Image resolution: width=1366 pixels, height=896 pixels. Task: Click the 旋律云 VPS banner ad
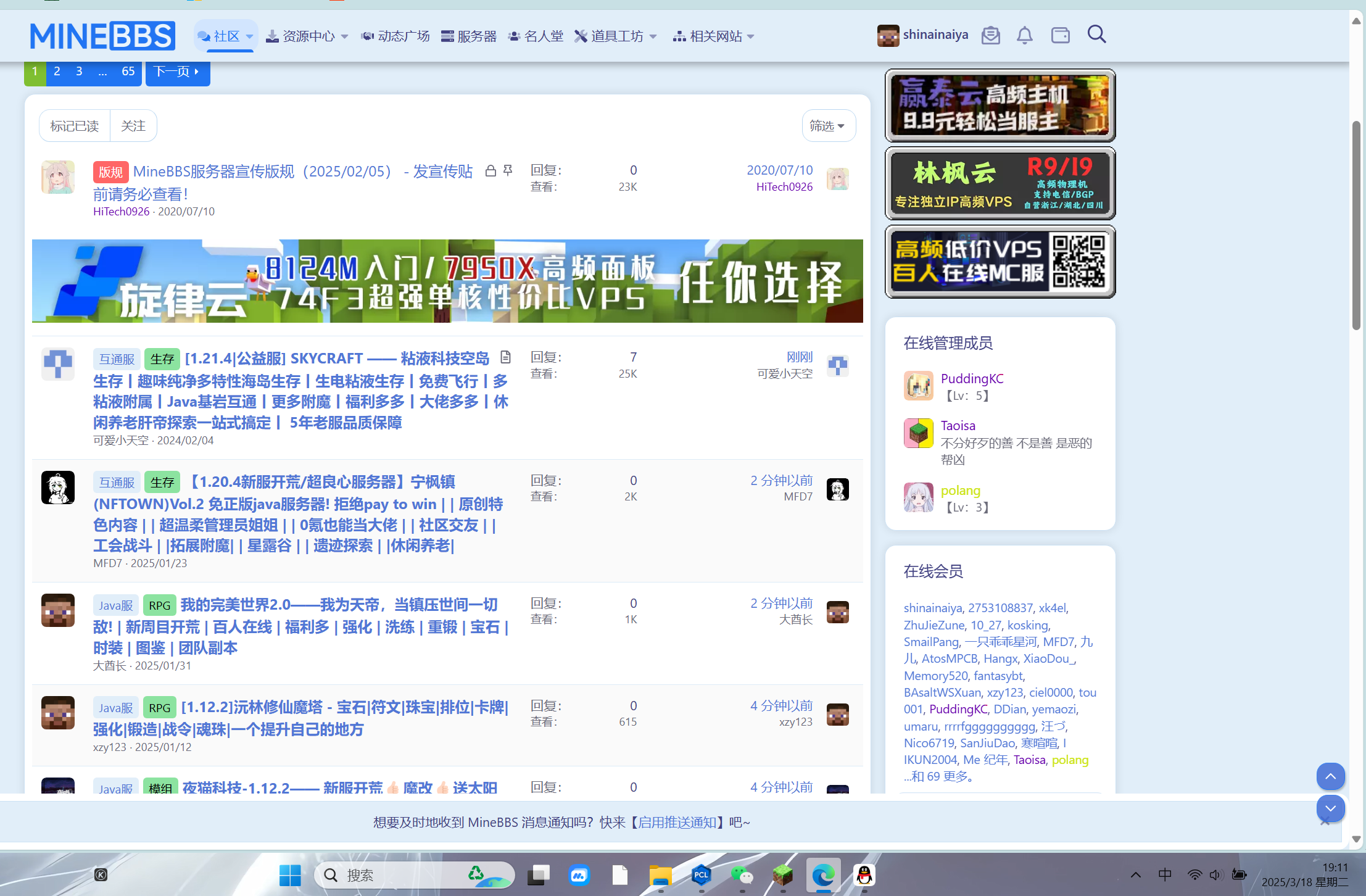point(447,281)
